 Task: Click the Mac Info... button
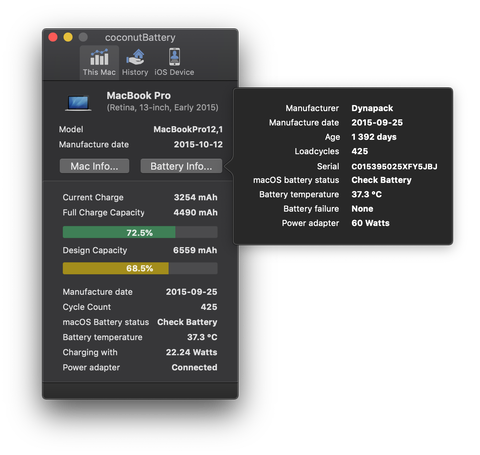94,166
